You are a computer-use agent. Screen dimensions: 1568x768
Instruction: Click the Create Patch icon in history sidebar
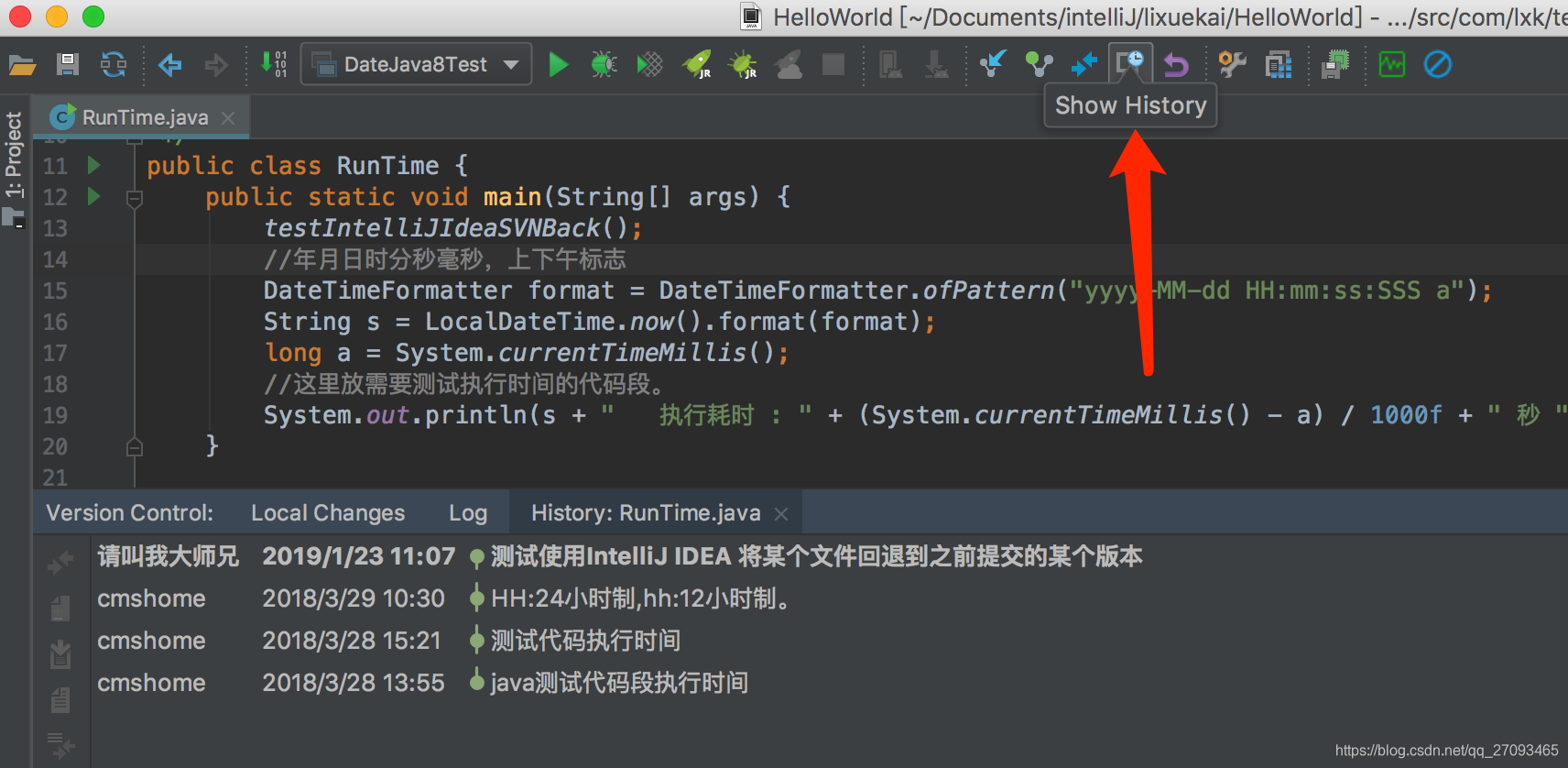60,608
